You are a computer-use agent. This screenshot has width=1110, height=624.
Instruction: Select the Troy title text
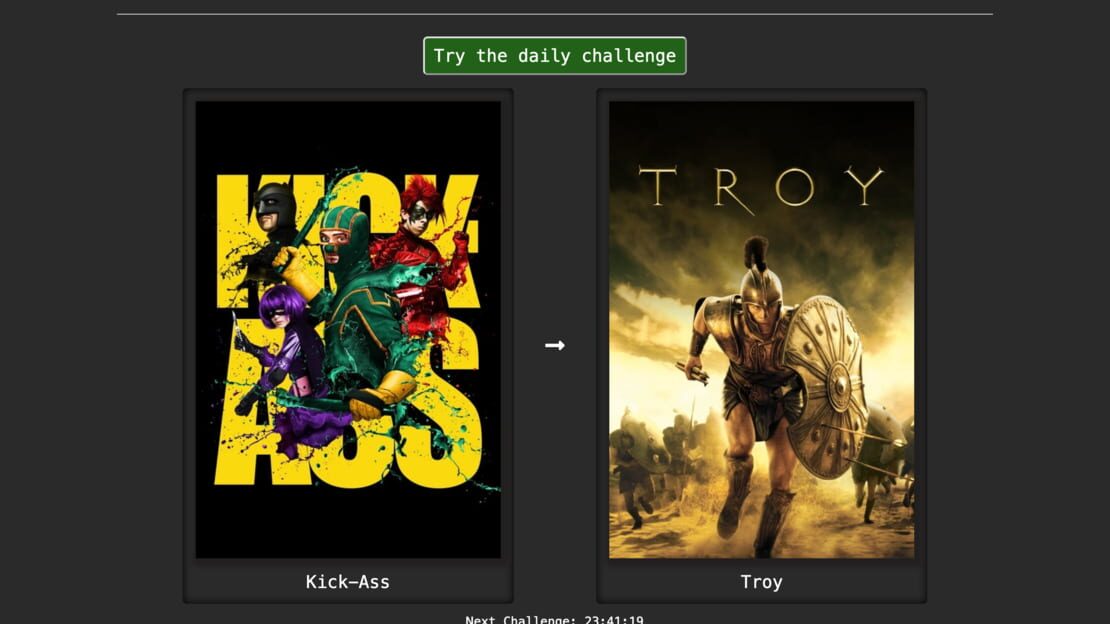[762, 582]
